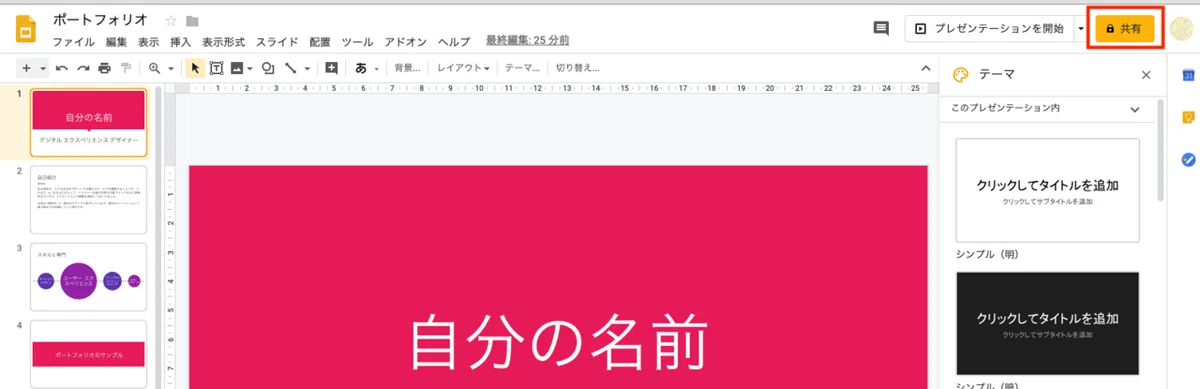
Task: Open the Google Slides home logo
Action: 25,30
